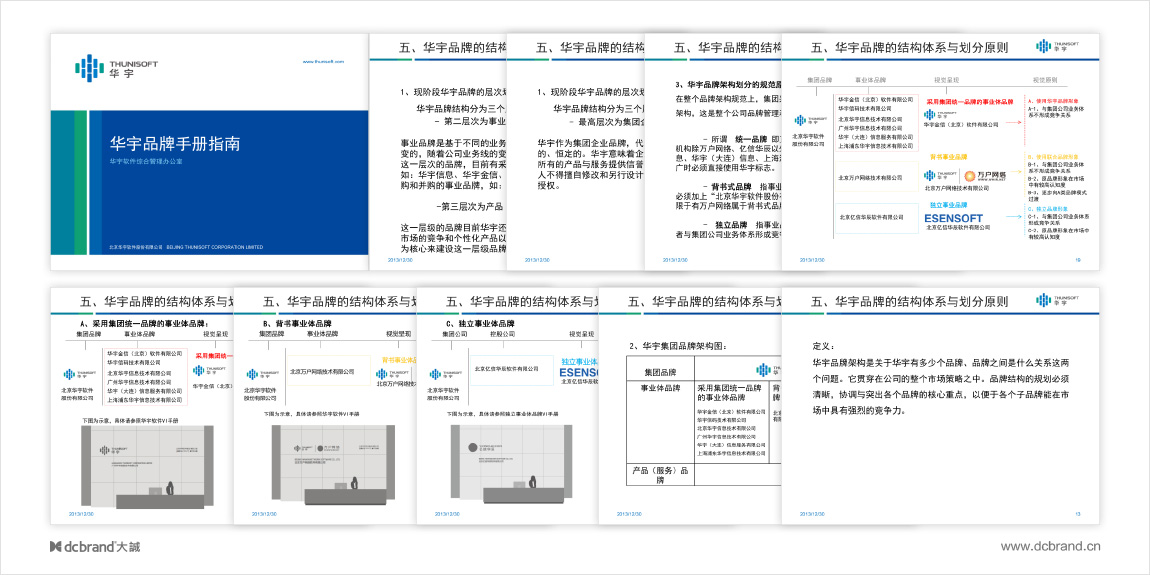Open the 第二层次为事业 slide thumbnail
Screen dimensions: 1150x575
pos(438,152)
